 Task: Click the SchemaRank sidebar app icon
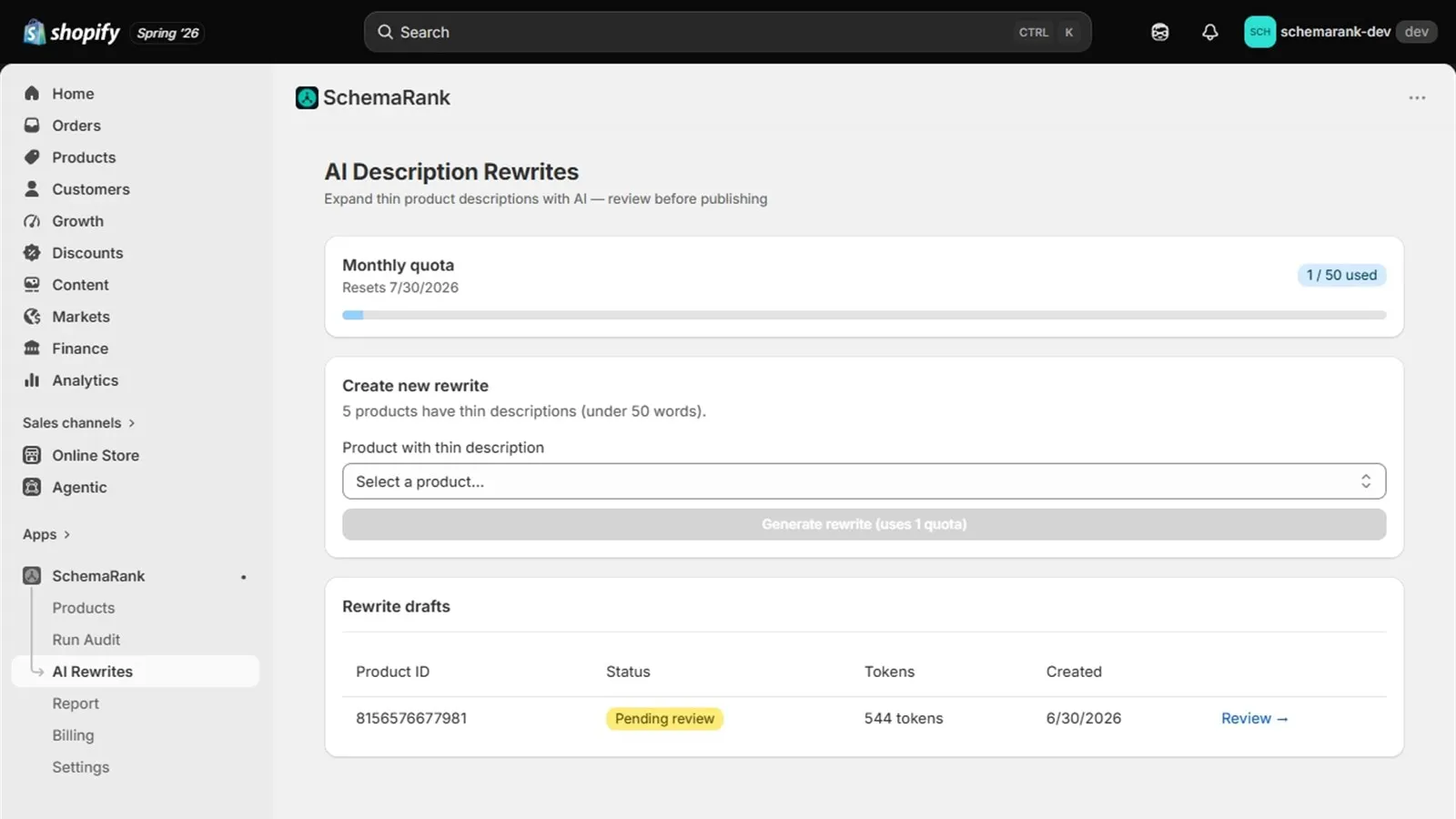coord(32,575)
